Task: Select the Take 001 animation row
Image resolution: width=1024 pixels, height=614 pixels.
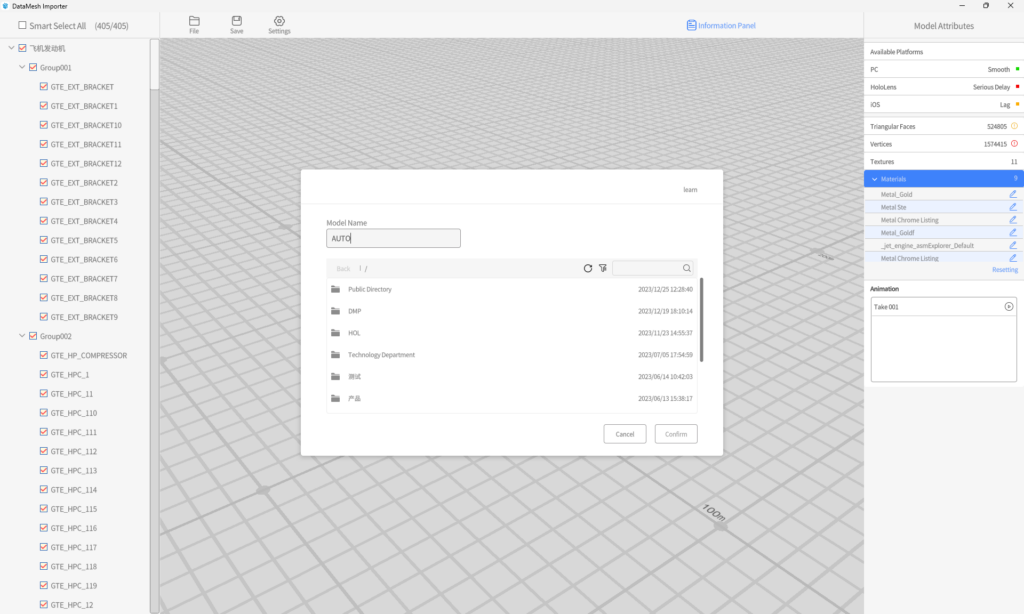Action: coord(944,306)
